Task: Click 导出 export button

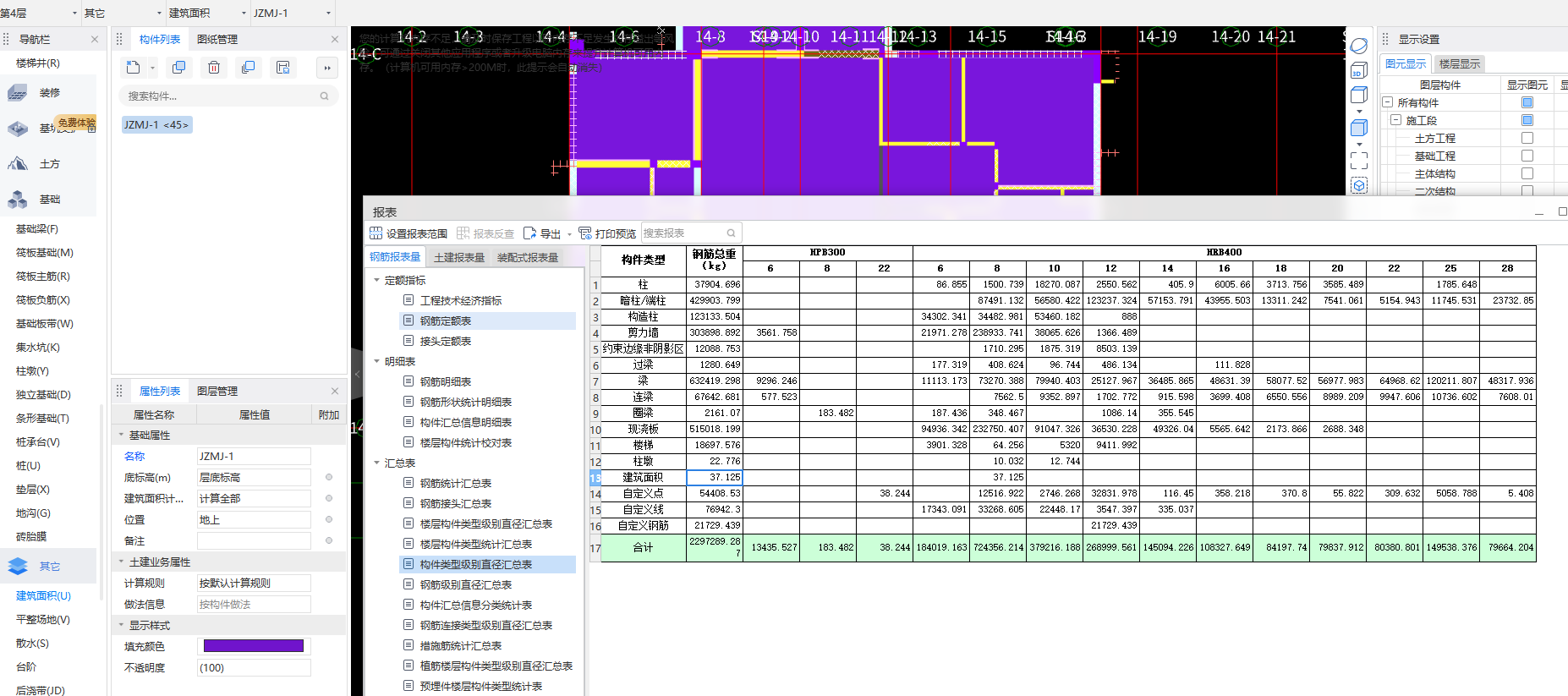Action: pos(542,233)
